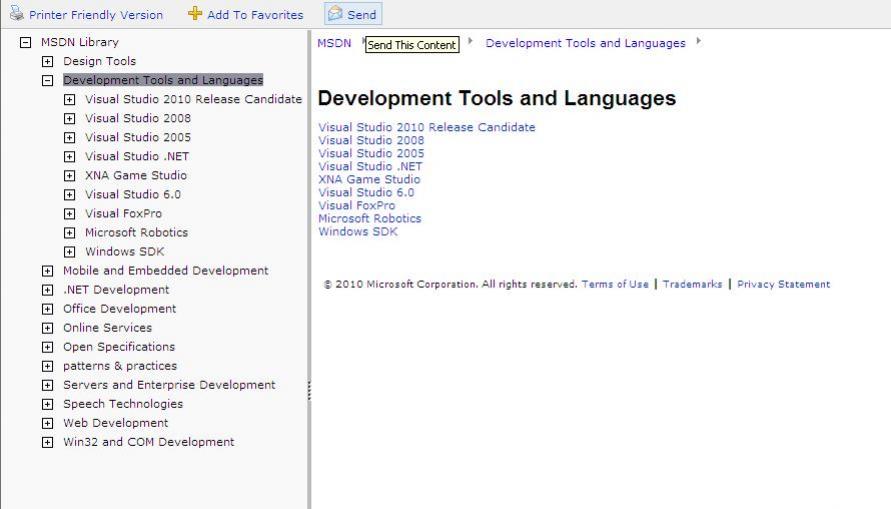The height and width of the screenshot is (509, 891).
Task: Select Visual Studio 2005 in the tree
Action: point(138,137)
